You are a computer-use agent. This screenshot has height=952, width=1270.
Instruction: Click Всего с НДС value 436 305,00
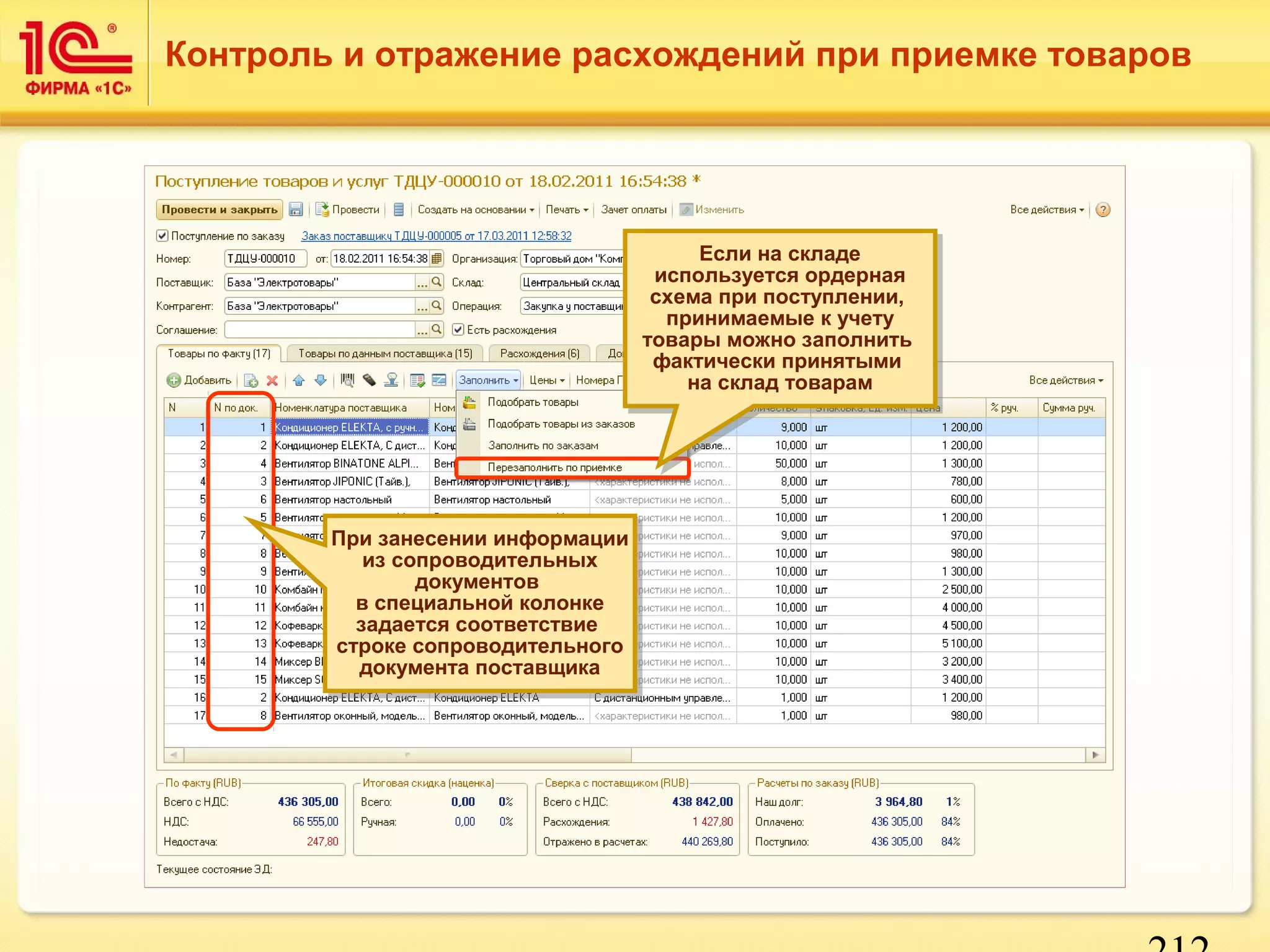pos(308,801)
